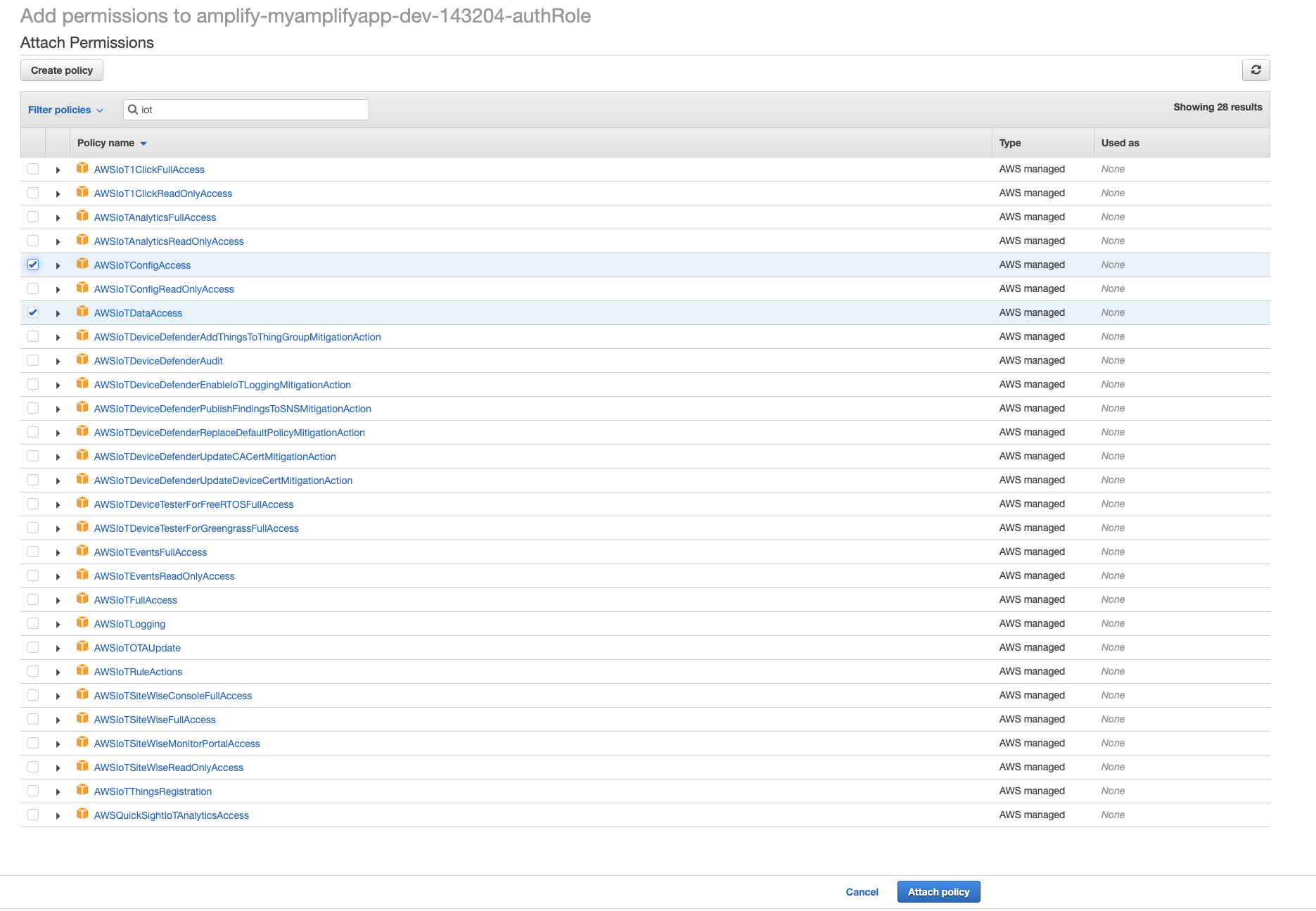This screenshot has height=911, width=1316.
Task: Click the policy icon beside AWSIoTThingsRegistration
Action: pyautogui.click(x=82, y=790)
